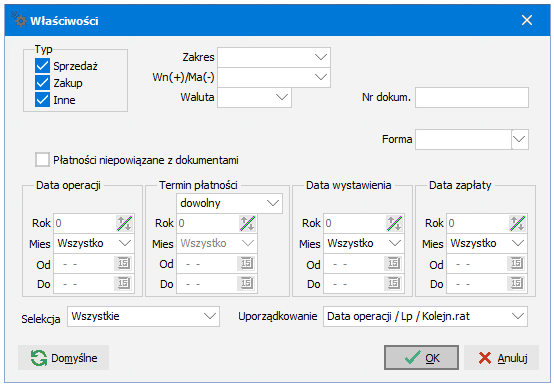This screenshot has width=554, height=387.
Task: Open calendar picker for Data zapłaty Od
Action: point(516,263)
